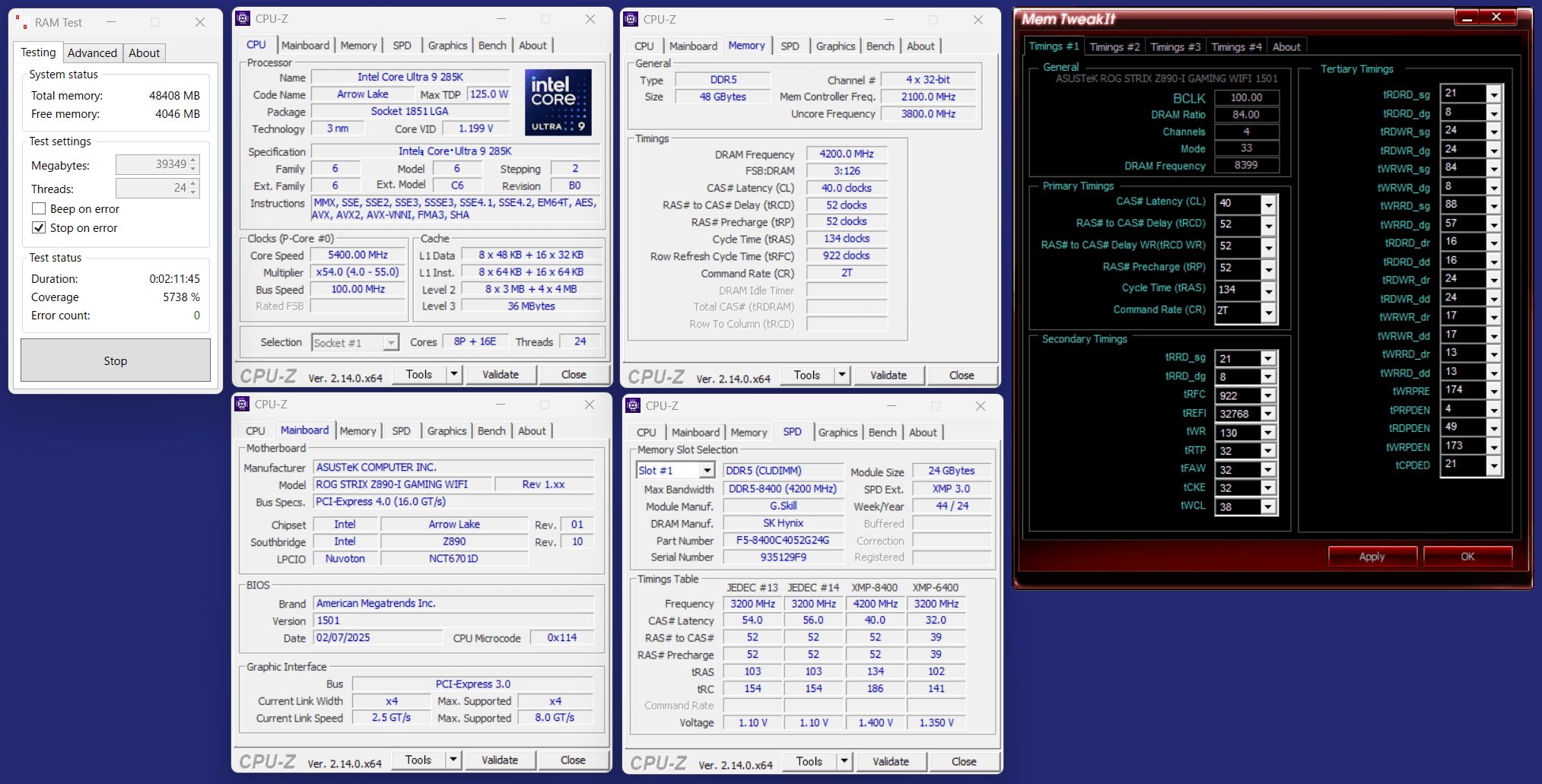Open the tWCL dropdown in Mem TweakIt

[1268, 507]
